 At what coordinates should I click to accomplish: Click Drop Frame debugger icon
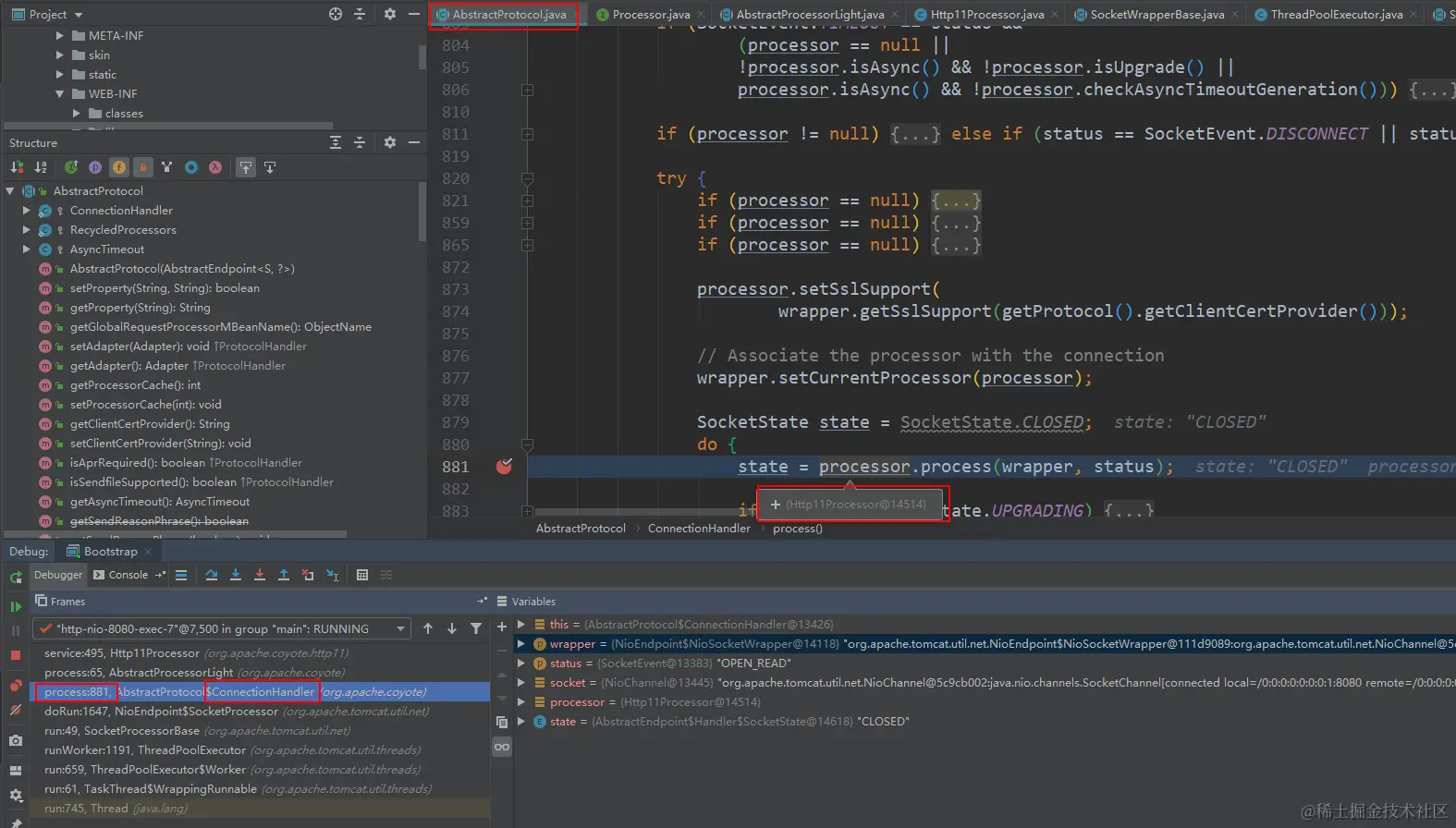click(x=308, y=575)
